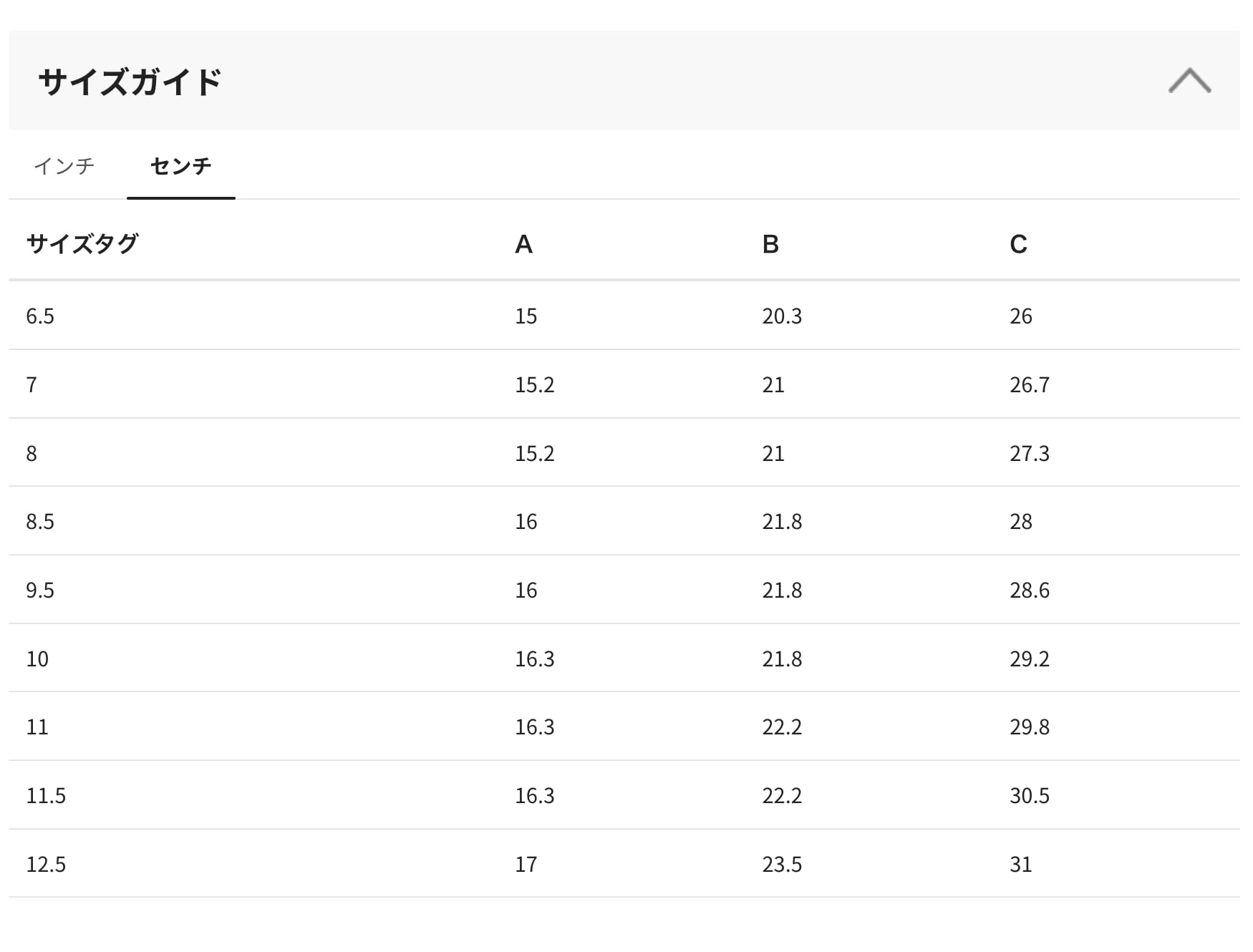Switch to the インチ tab
This screenshot has height=952, width=1253.
[x=64, y=166]
